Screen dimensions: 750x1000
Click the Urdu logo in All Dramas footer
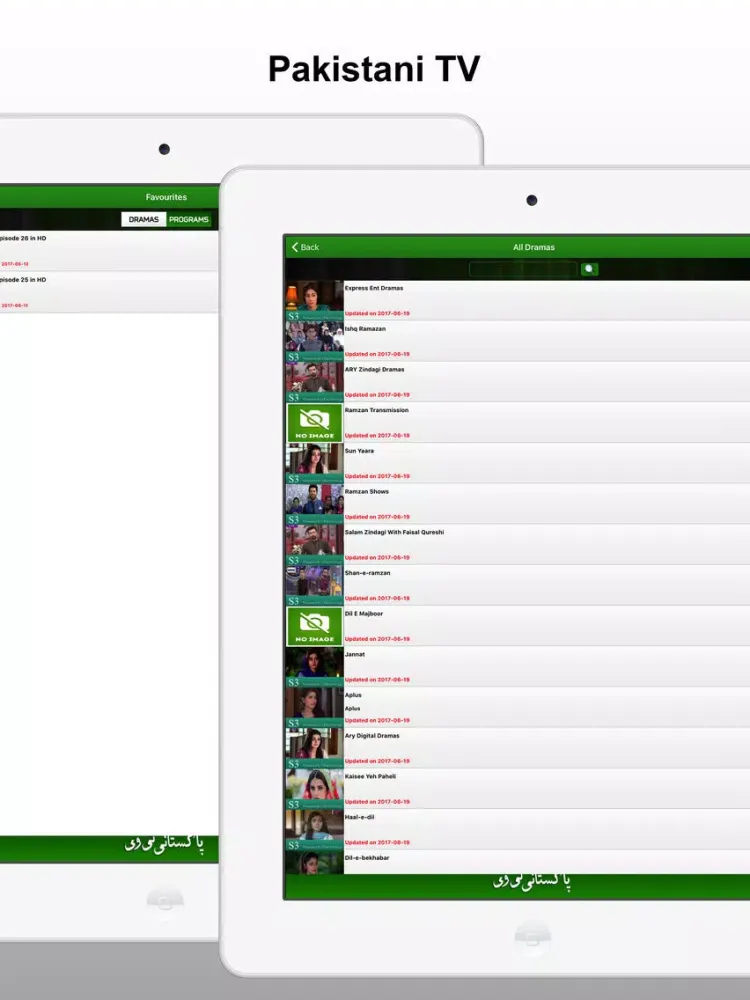point(532,882)
